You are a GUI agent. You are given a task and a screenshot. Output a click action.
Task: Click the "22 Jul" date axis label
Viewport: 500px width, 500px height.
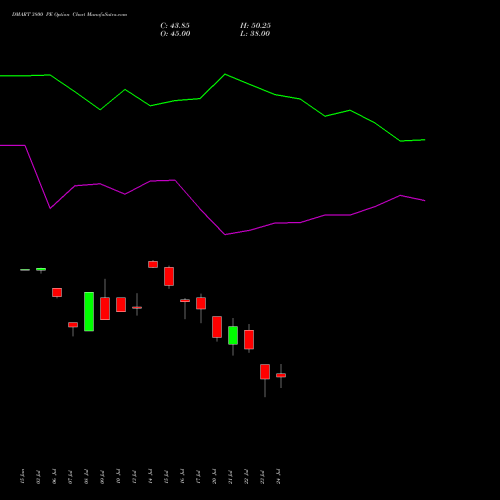click(246, 476)
